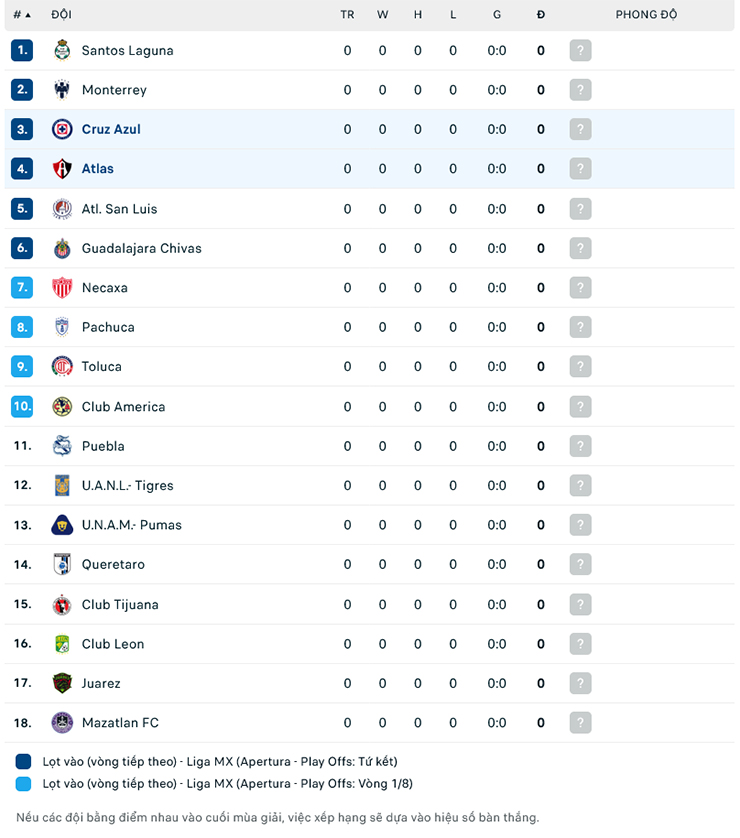
Task: Click the U.A.N.L.- Tigres badge
Action: 62,486
